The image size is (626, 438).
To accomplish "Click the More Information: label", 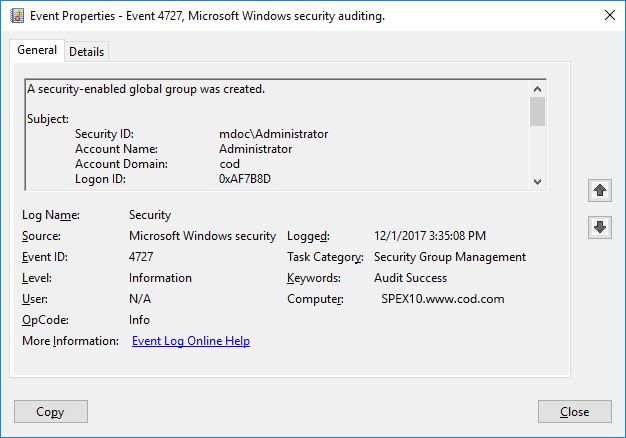I will point(70,341).
